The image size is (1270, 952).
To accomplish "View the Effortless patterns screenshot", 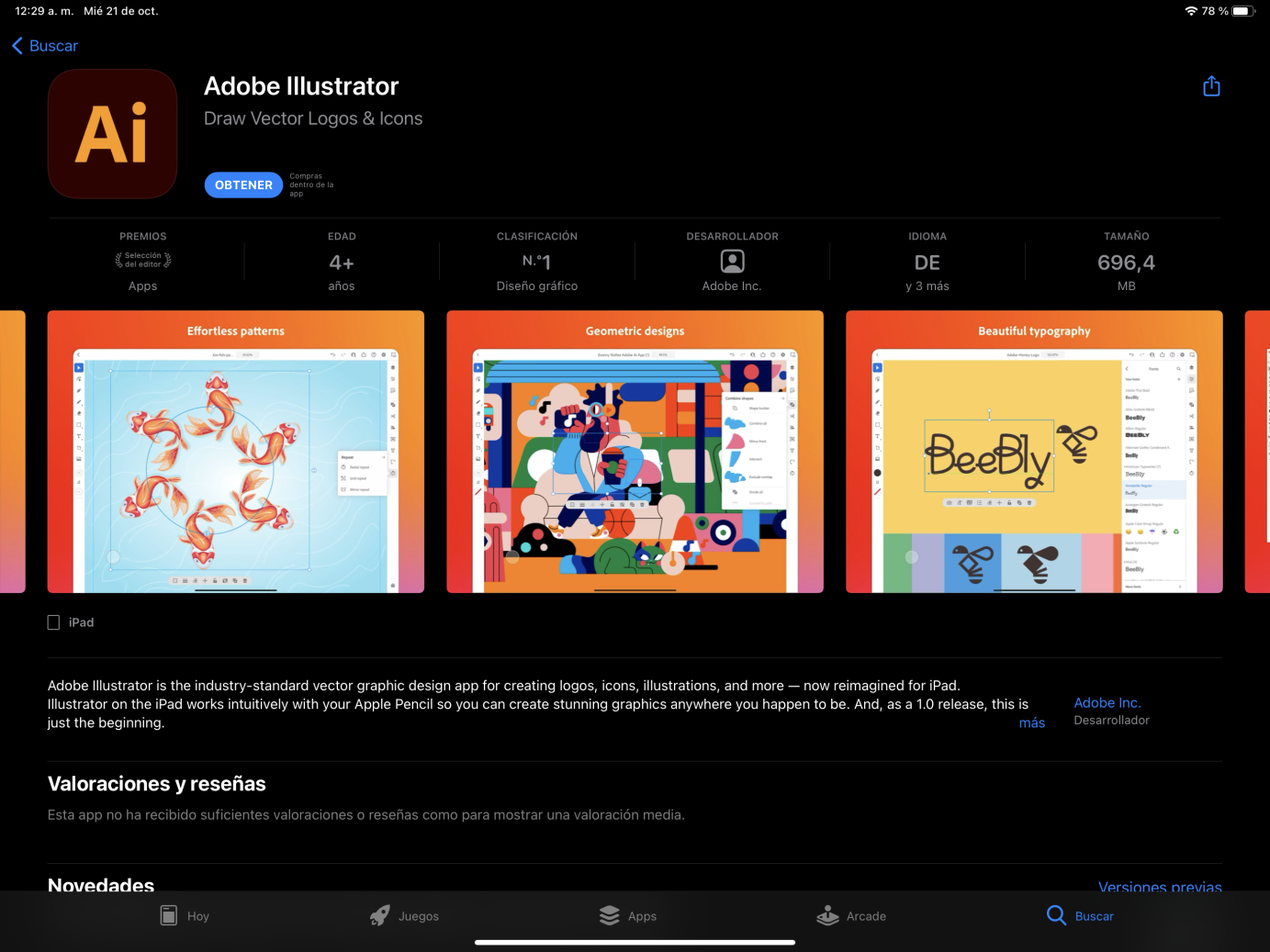I will coord(236,452).
